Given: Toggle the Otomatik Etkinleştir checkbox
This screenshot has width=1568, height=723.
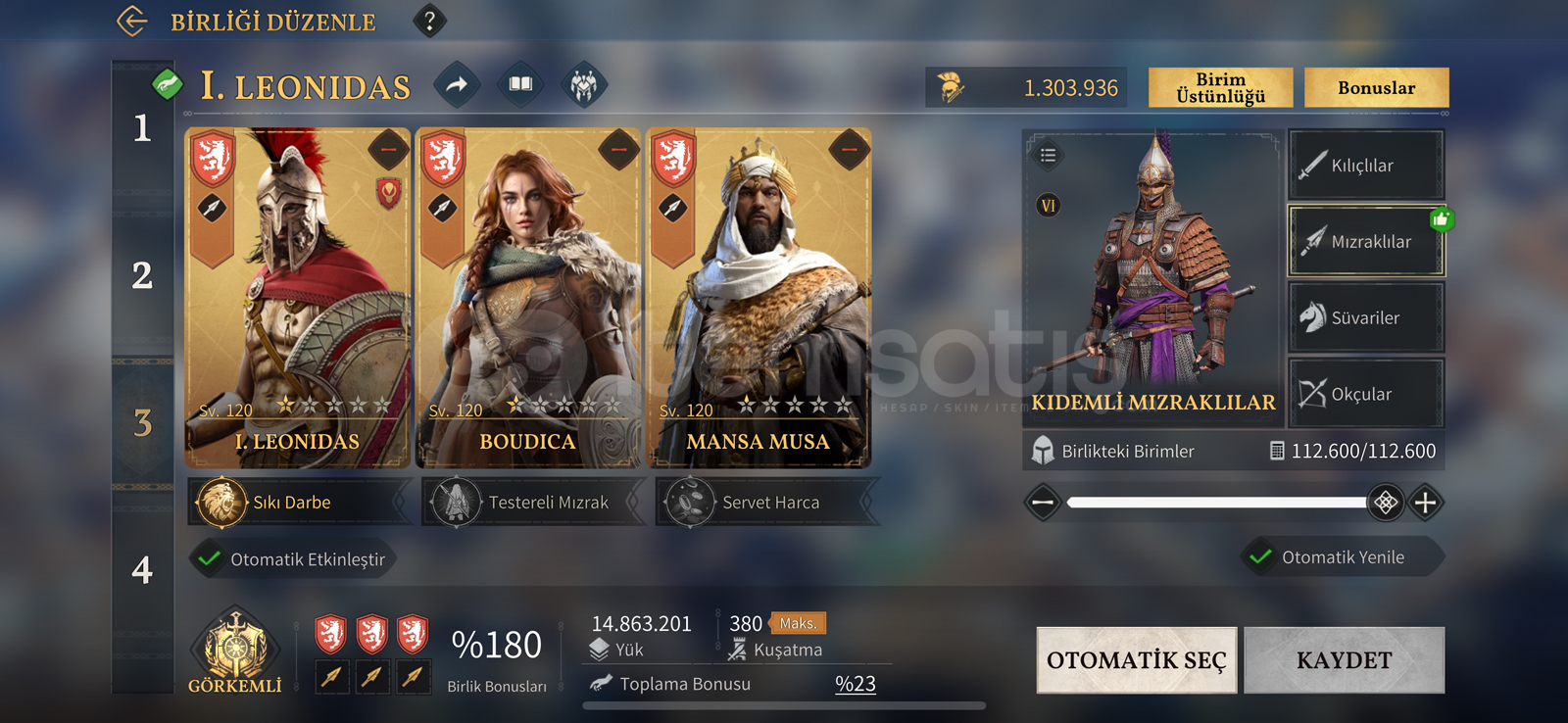Looking at the screenshot, I should click(209, 559).
